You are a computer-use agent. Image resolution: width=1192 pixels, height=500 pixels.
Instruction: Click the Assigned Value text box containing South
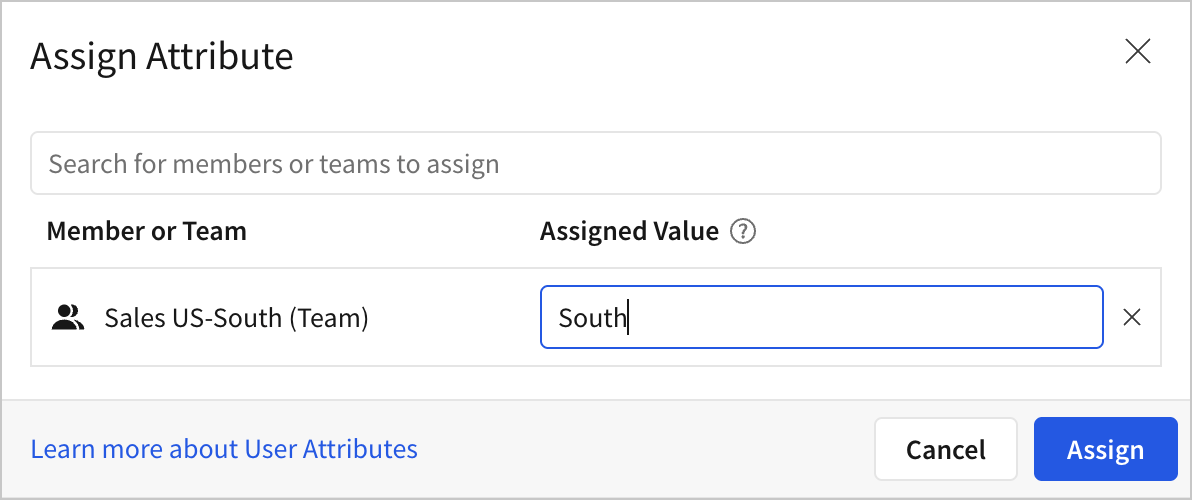[820, 318]
